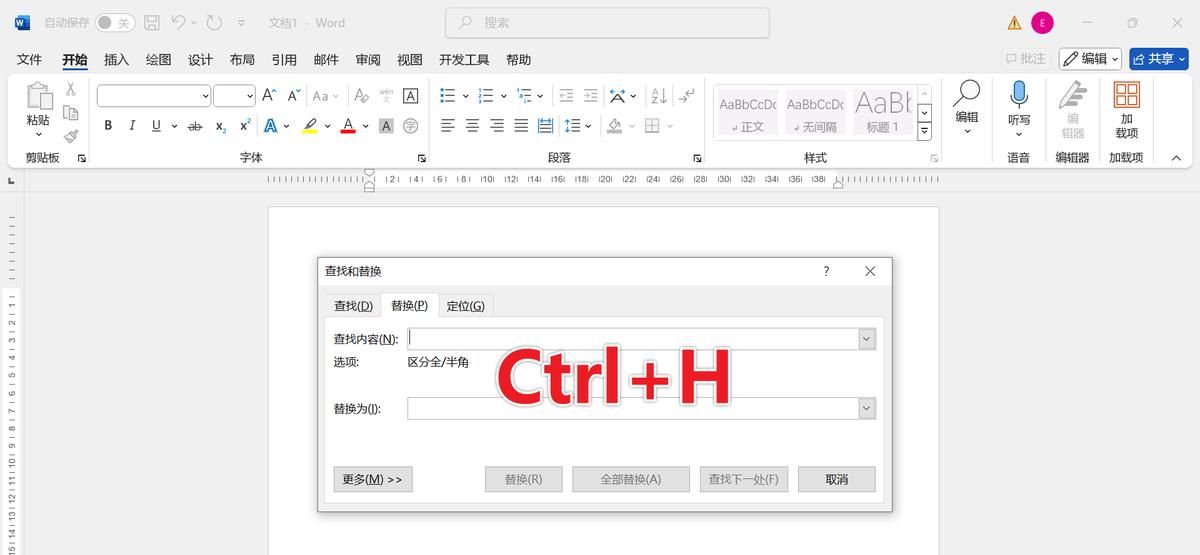Click the Dictate microphone icon
The image size is (1200, 555).
pyautogui.click(x=1019, y=94)
